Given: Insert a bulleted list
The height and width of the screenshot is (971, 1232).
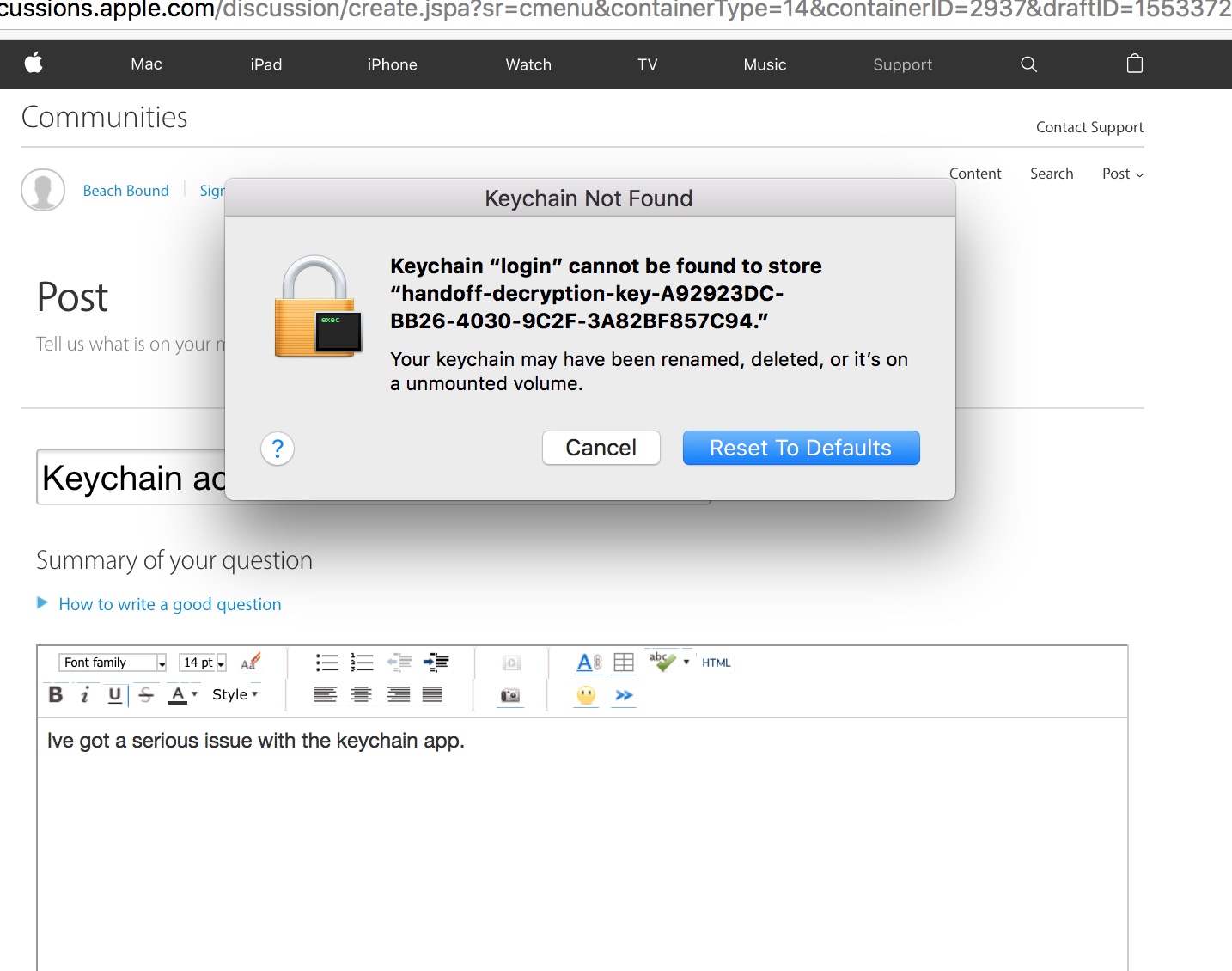Looking at the screenshot, I should click(326, 663).
